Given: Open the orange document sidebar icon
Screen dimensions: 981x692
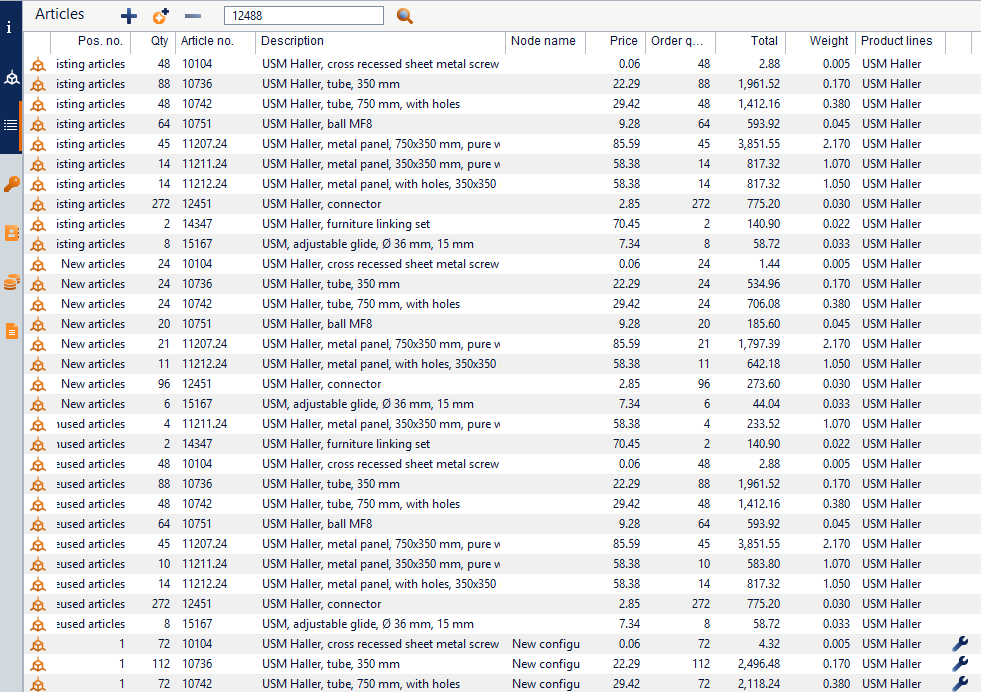Looking at the screenshot, I should coord(12,331).
